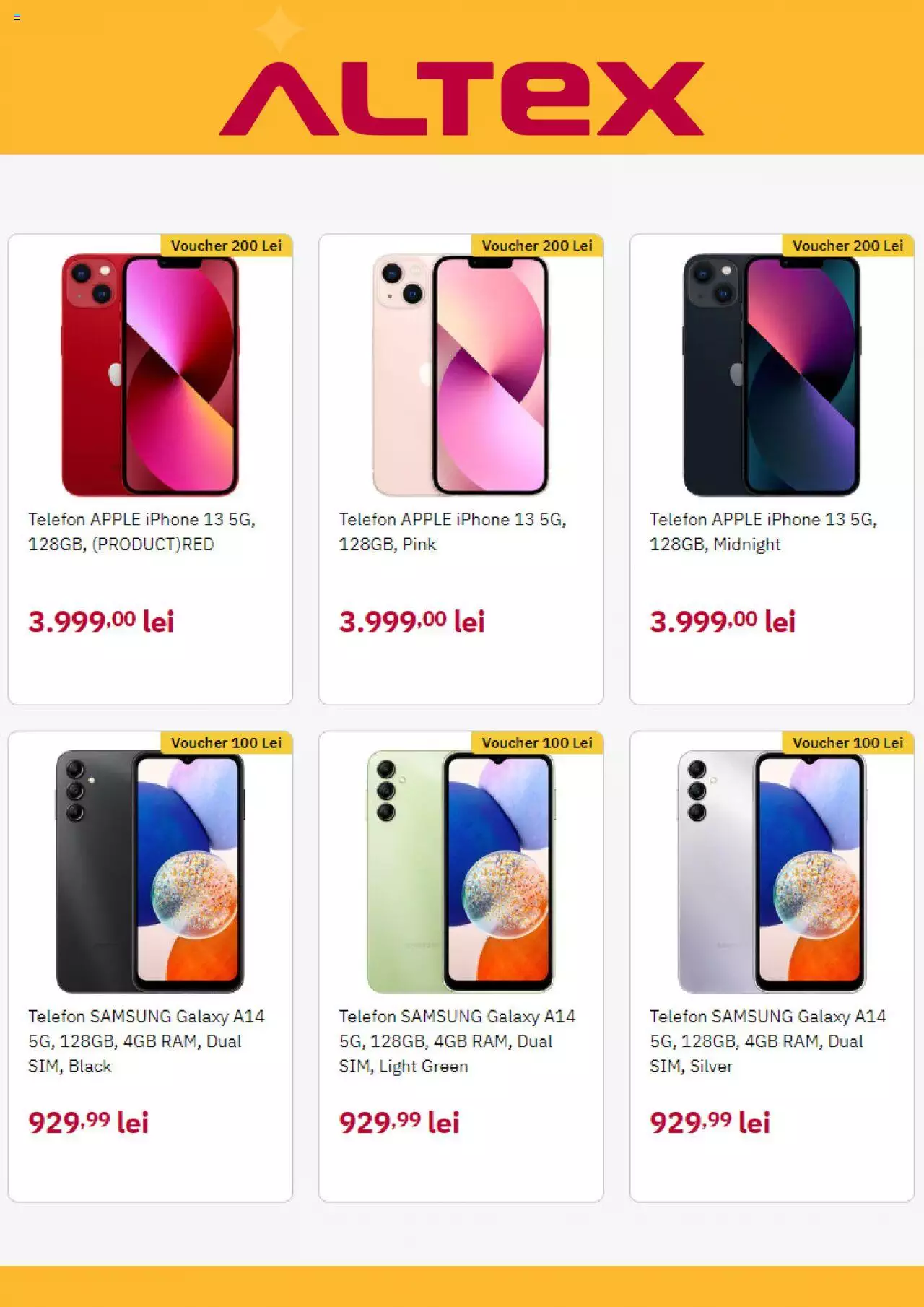This screenshot has width=924, height=1307.
Task: Open the Galaxy A14 Light Green title
Action: [457, 1041]
